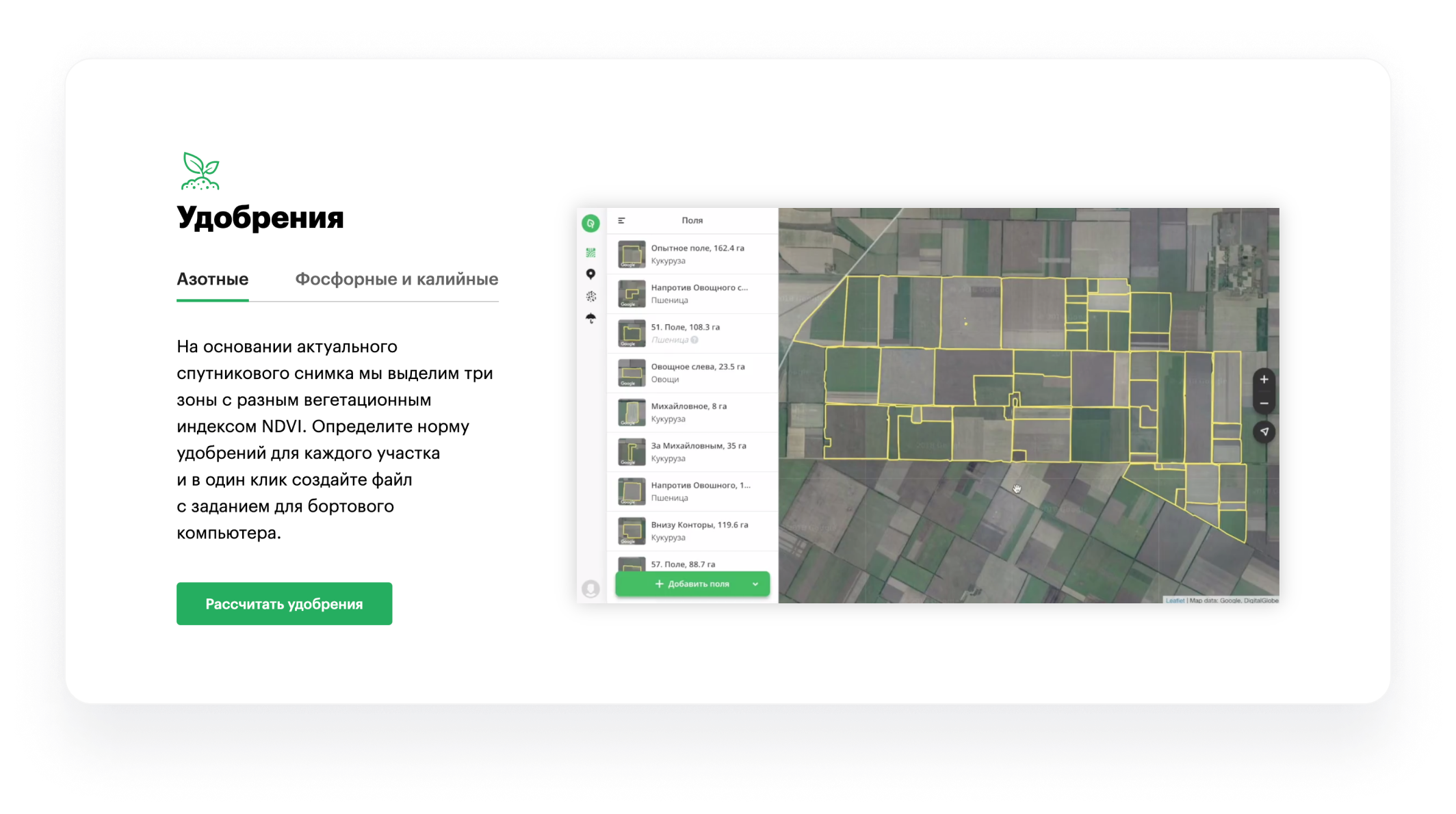Select field Напротив Овошного, 1... Пшеница
Image resolution: width=1456 pixels, height=814 pixels.
coord(692,492)
